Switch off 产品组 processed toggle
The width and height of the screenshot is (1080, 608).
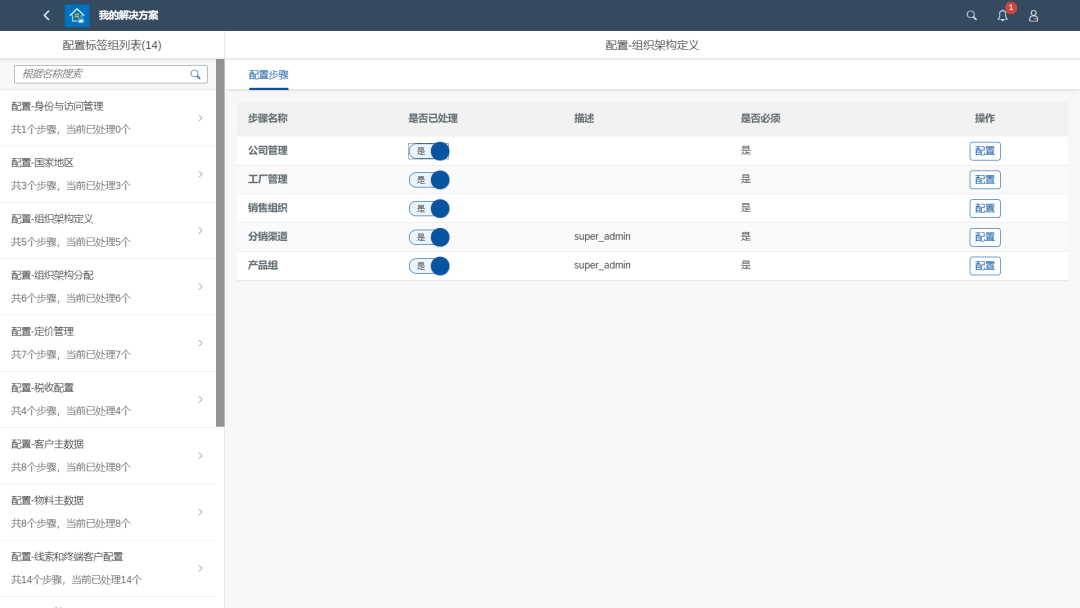(429, 266)
